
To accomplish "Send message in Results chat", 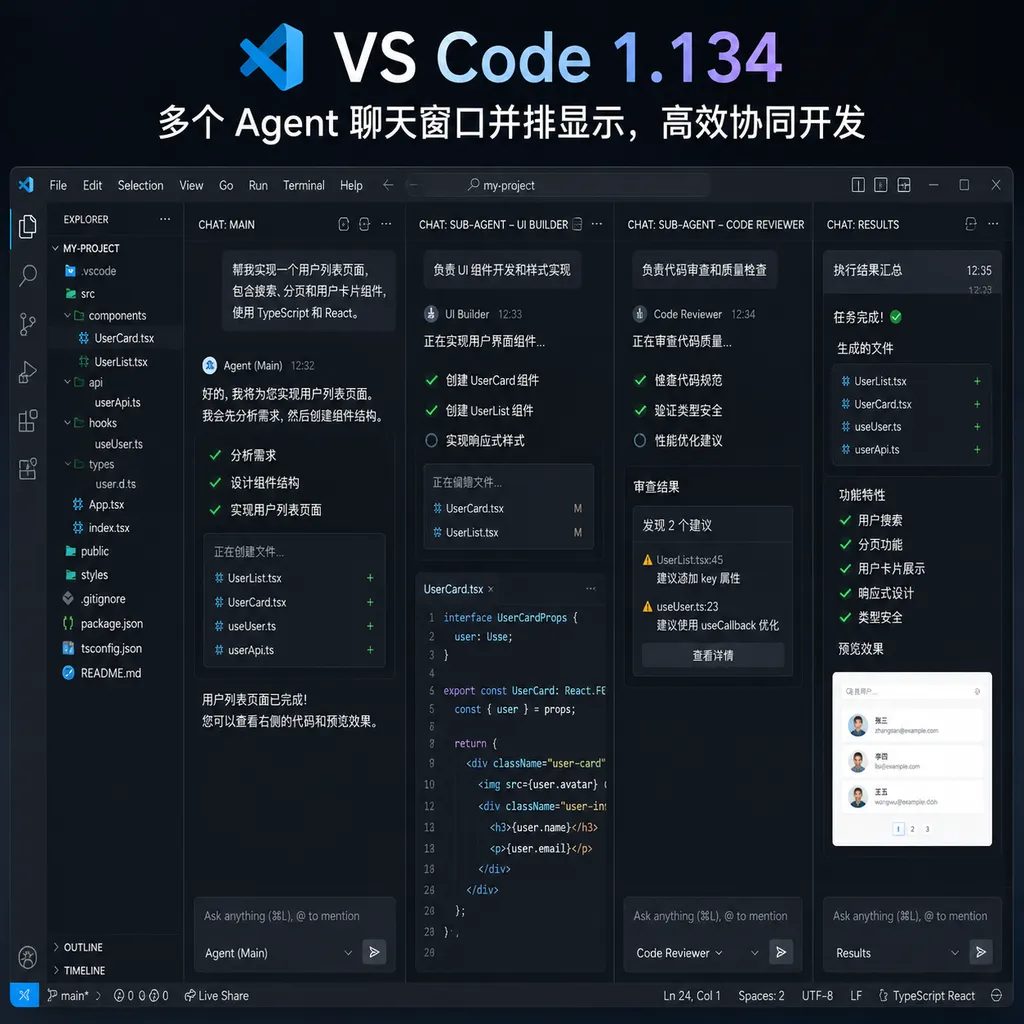I will pyautogui.click(x=981, y=952).
